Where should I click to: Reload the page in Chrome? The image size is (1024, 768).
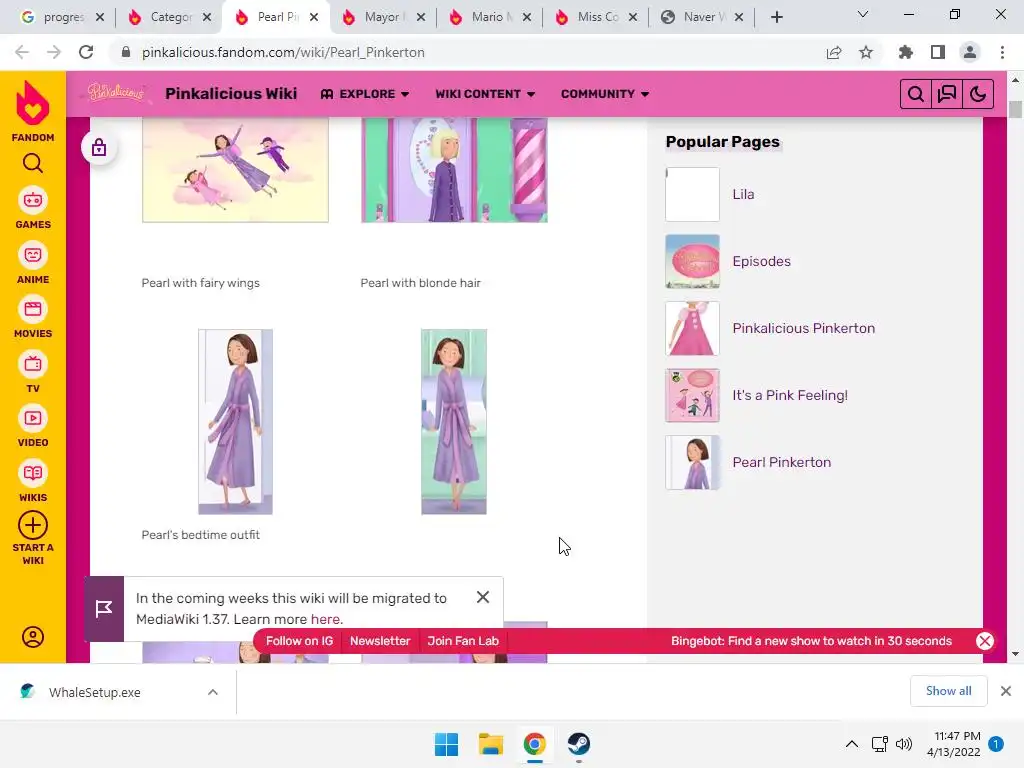pos(86,52)
